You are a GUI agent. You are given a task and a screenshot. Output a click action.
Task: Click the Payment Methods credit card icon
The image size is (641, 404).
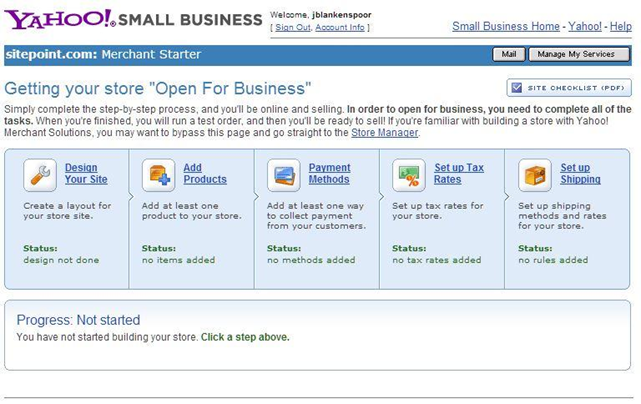[284, 175]
